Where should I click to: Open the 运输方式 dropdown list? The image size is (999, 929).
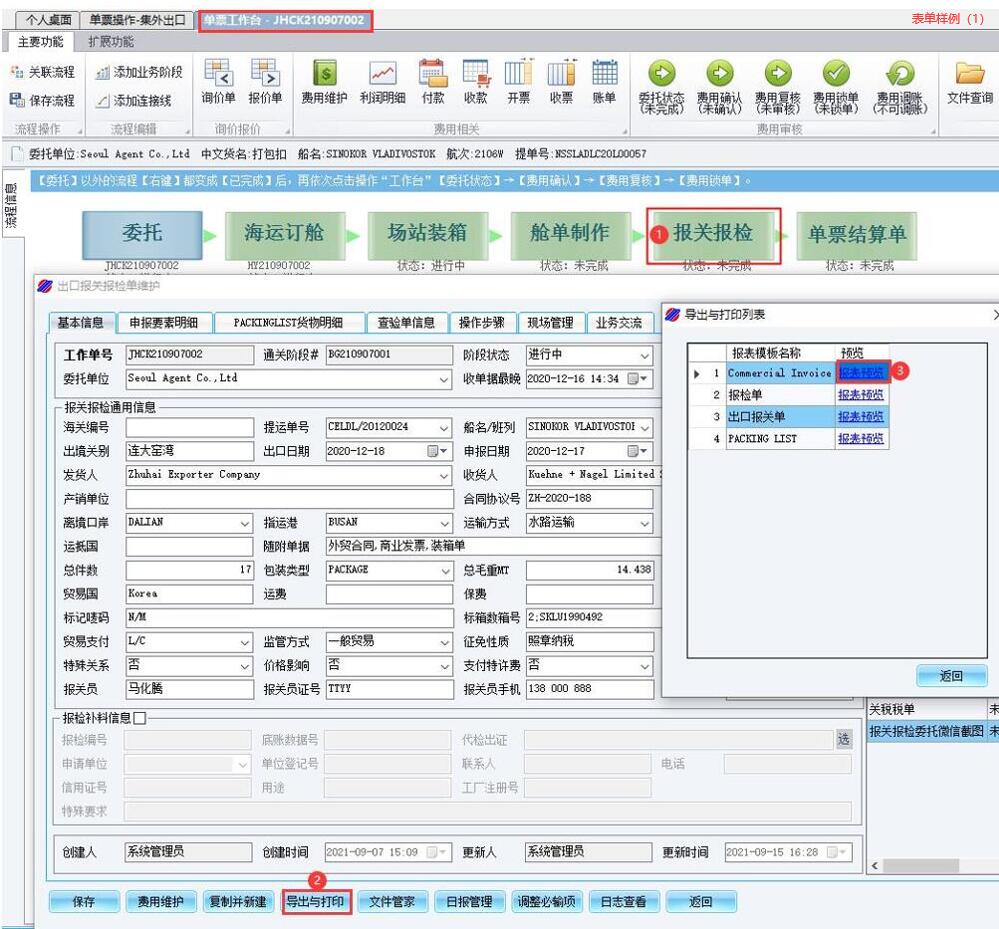(645, 523)
